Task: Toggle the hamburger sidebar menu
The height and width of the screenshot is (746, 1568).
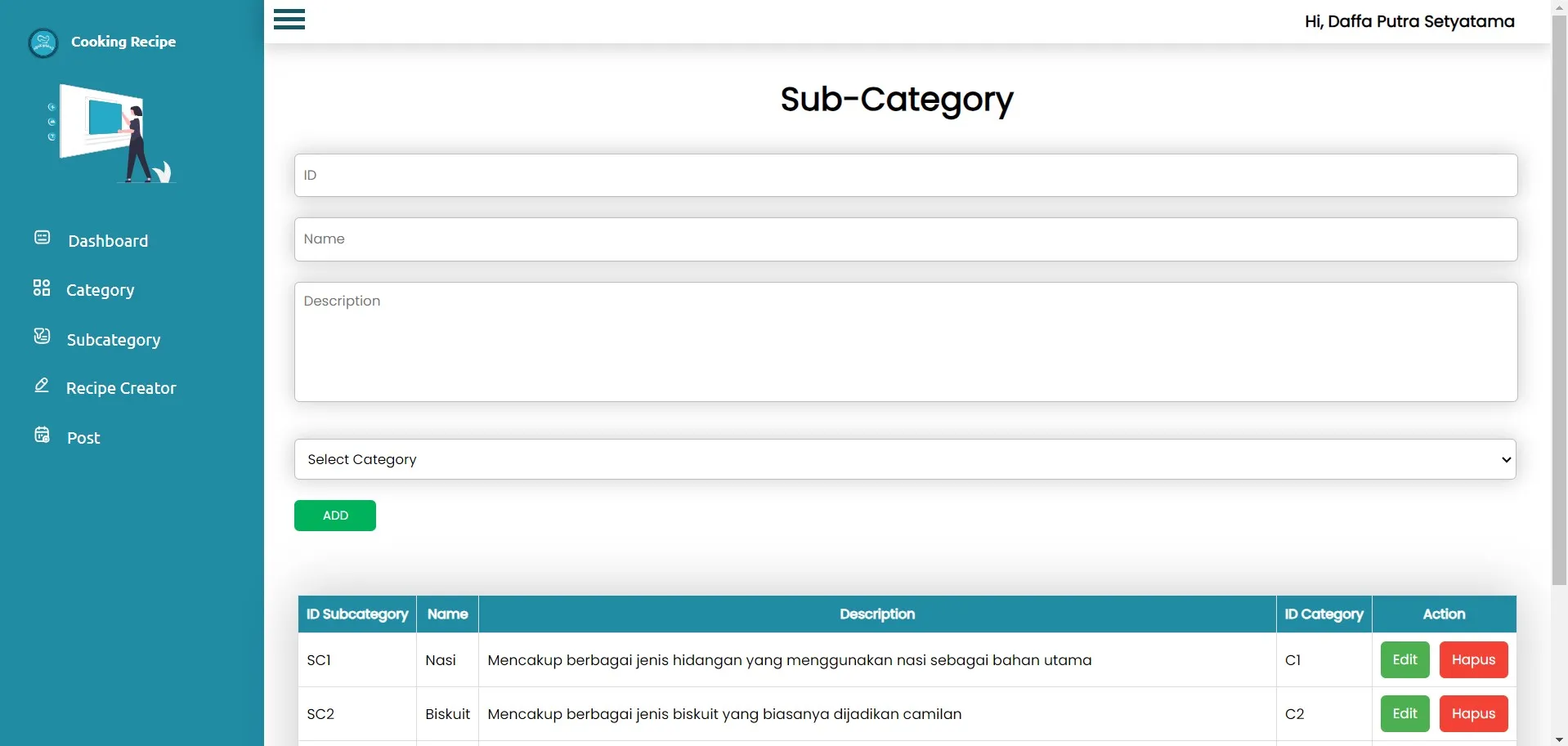Action: pos(289,20)
